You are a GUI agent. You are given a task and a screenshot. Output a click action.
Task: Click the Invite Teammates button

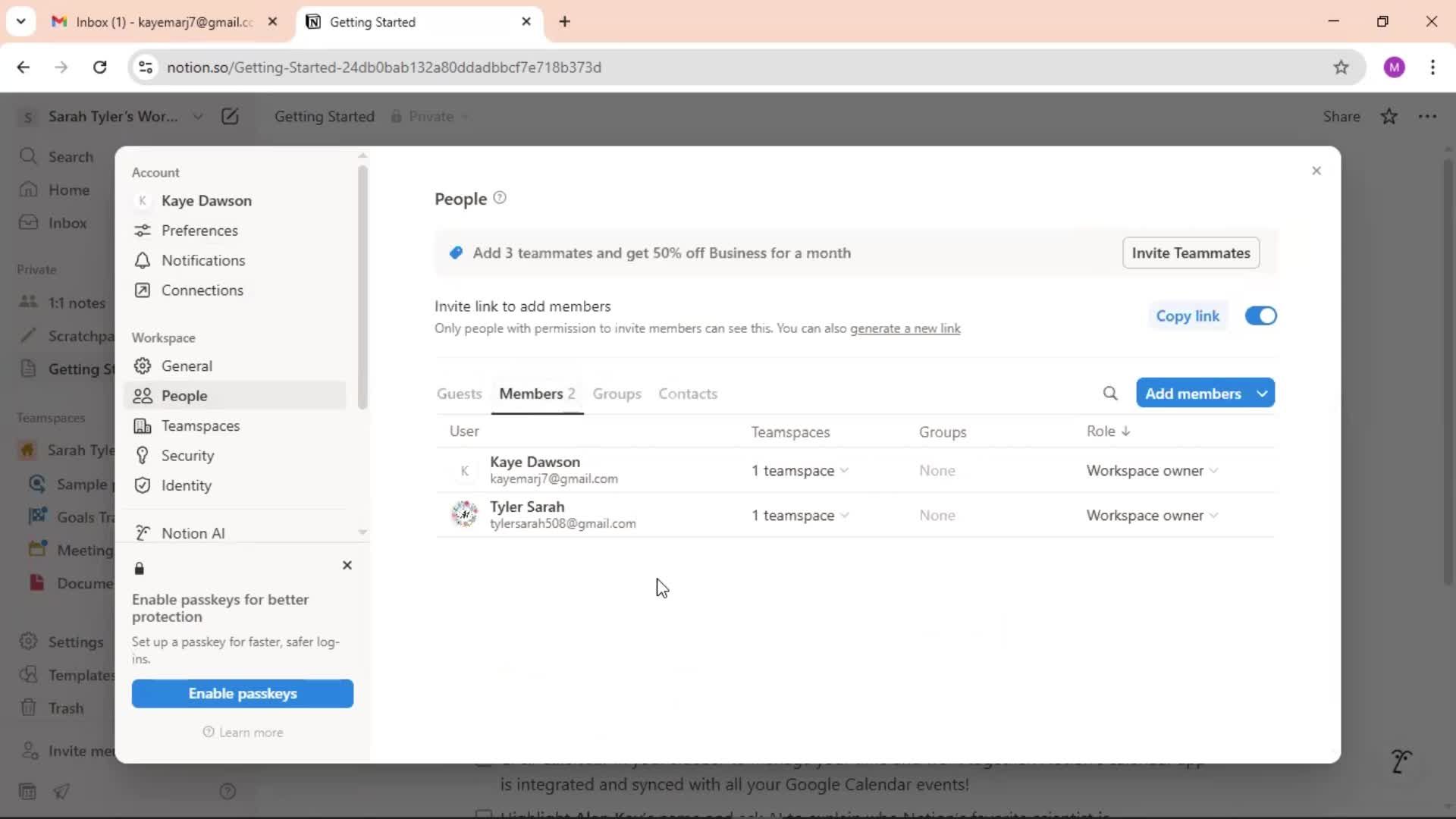(1191, 253)
